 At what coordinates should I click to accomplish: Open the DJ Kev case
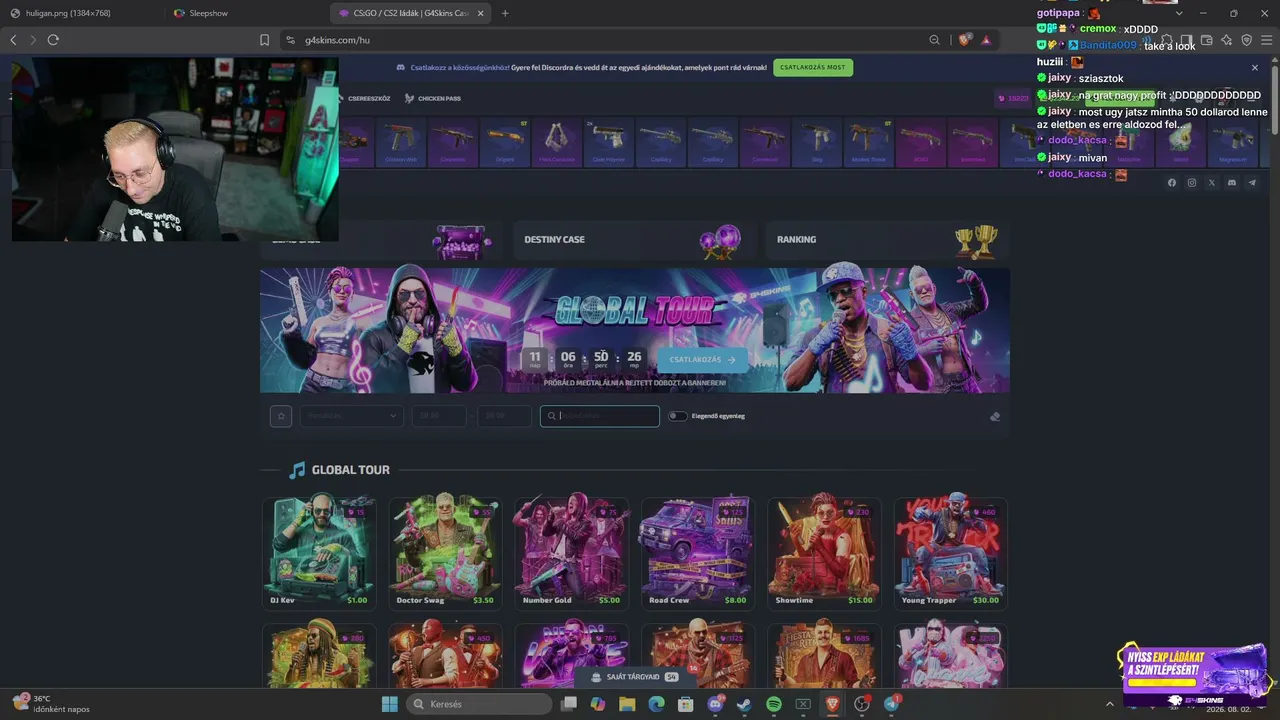(319, 552)
